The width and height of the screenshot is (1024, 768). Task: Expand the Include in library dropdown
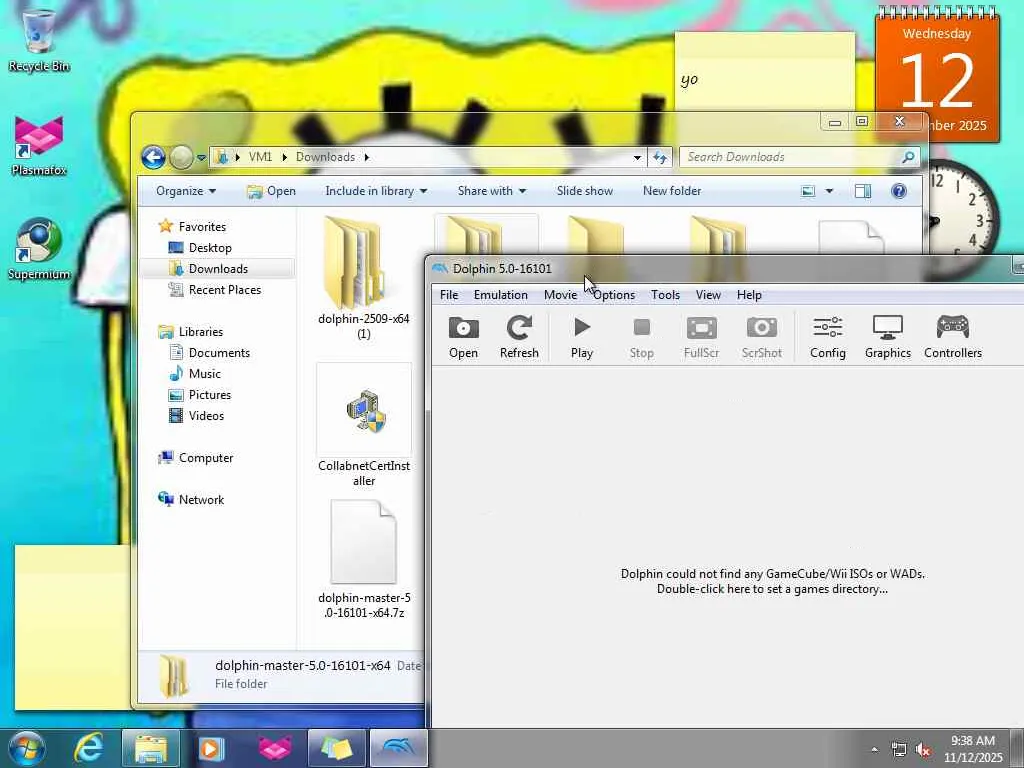coord(376,191)
